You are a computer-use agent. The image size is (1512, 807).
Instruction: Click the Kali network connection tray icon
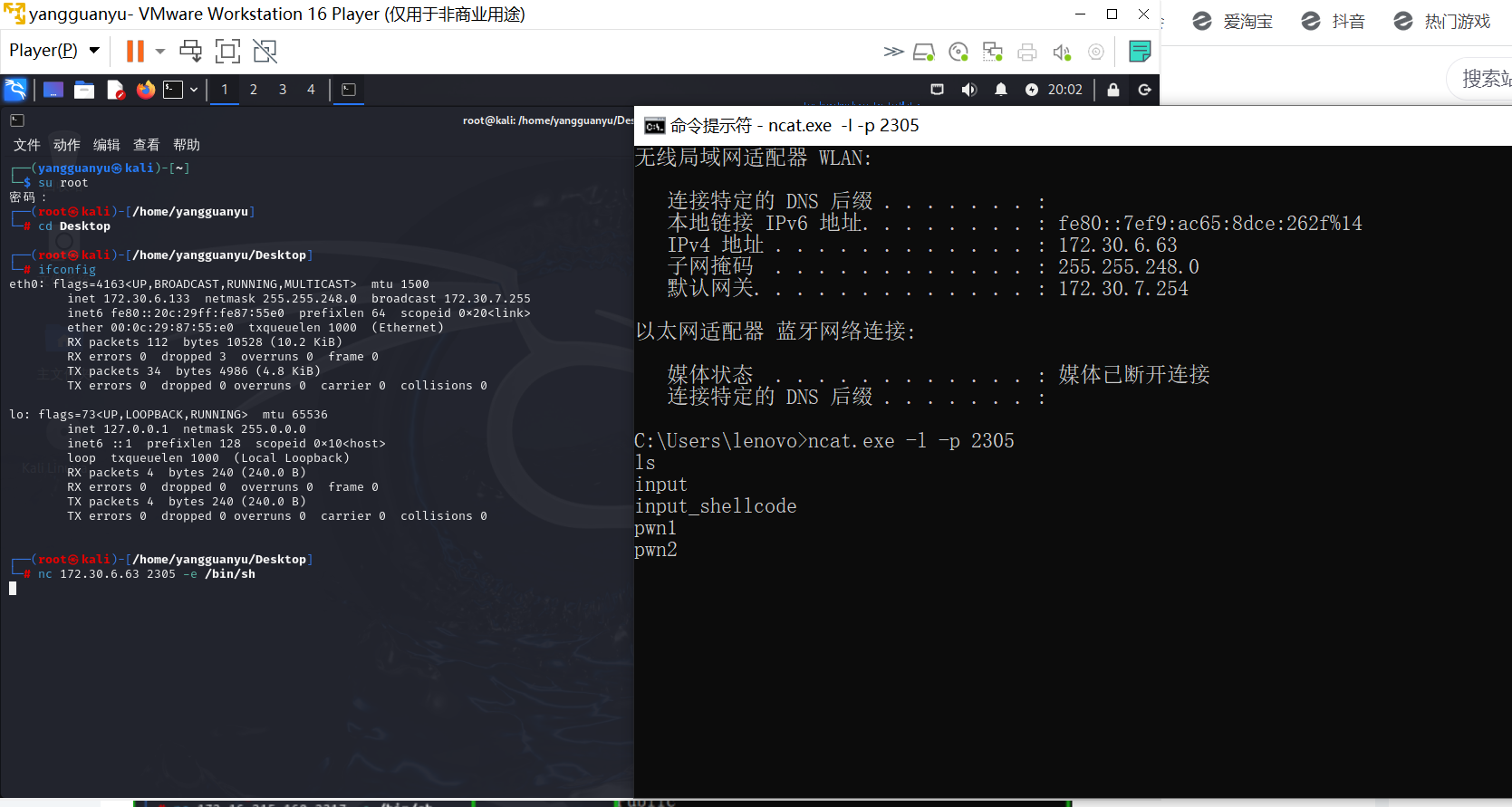pyautogui.click(x=938, y=90)
